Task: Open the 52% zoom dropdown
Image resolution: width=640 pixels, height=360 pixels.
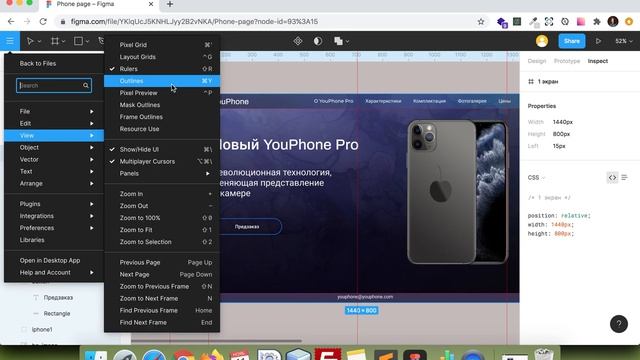Action: pyautogui.click(x=624, y=41)
